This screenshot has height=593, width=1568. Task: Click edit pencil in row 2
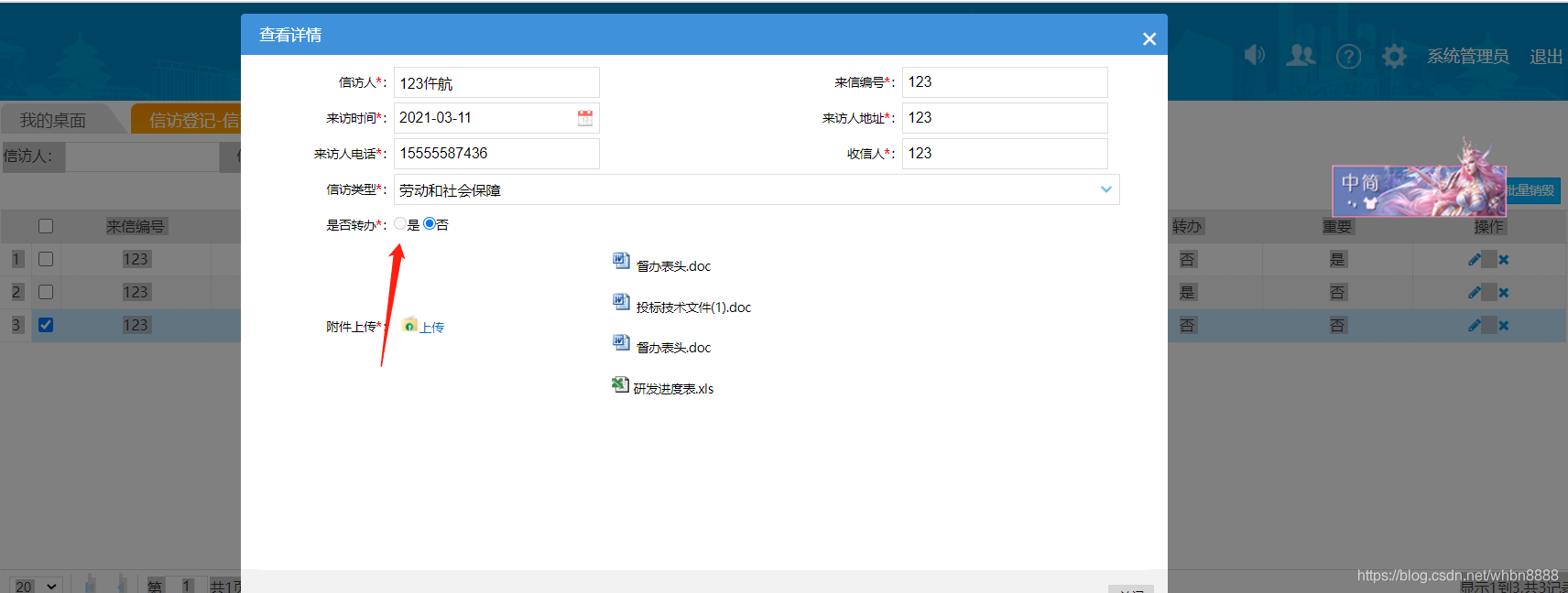1475,293
